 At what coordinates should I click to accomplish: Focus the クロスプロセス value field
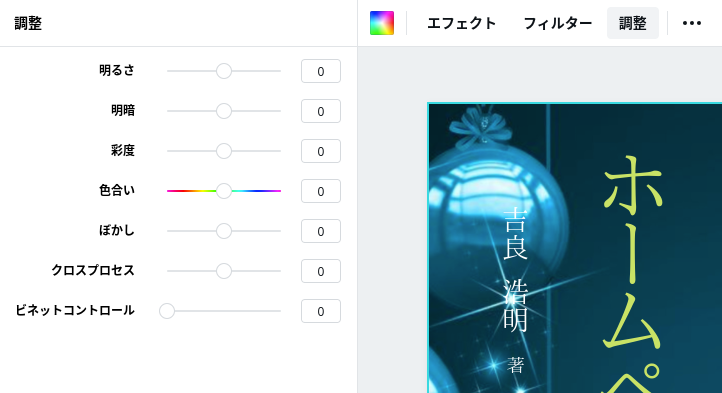tap(321, 271)
